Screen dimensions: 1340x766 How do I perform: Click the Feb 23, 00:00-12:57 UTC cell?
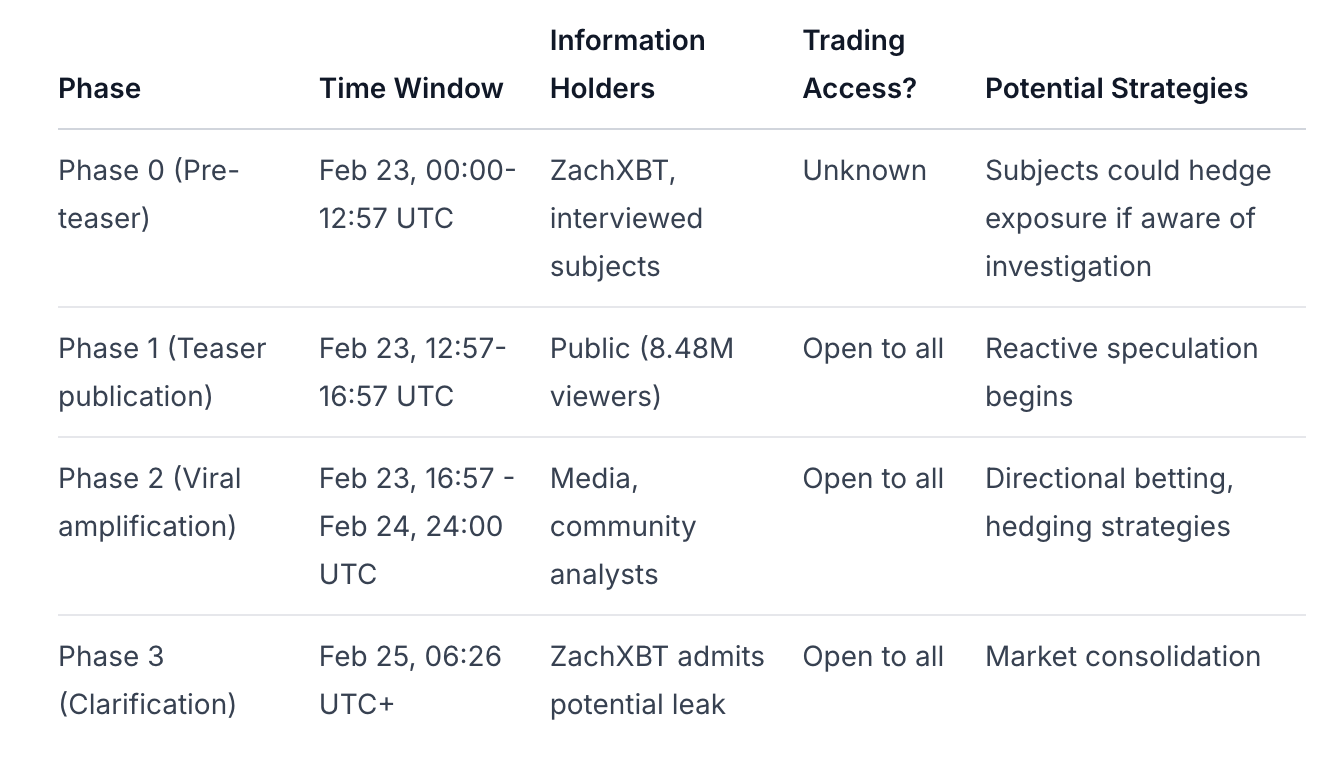(417, 194)
